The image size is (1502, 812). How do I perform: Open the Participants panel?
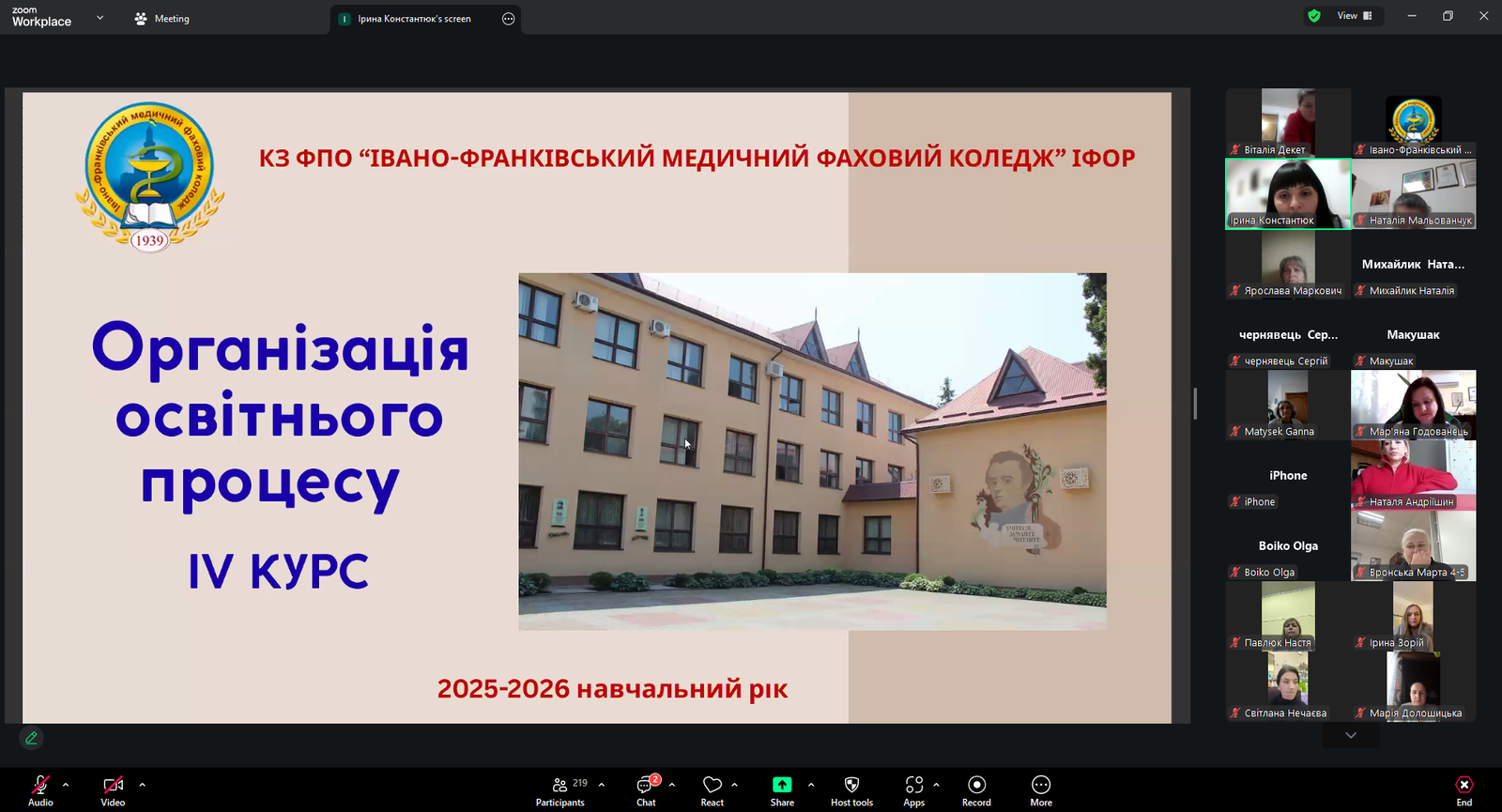coord(560,789)
